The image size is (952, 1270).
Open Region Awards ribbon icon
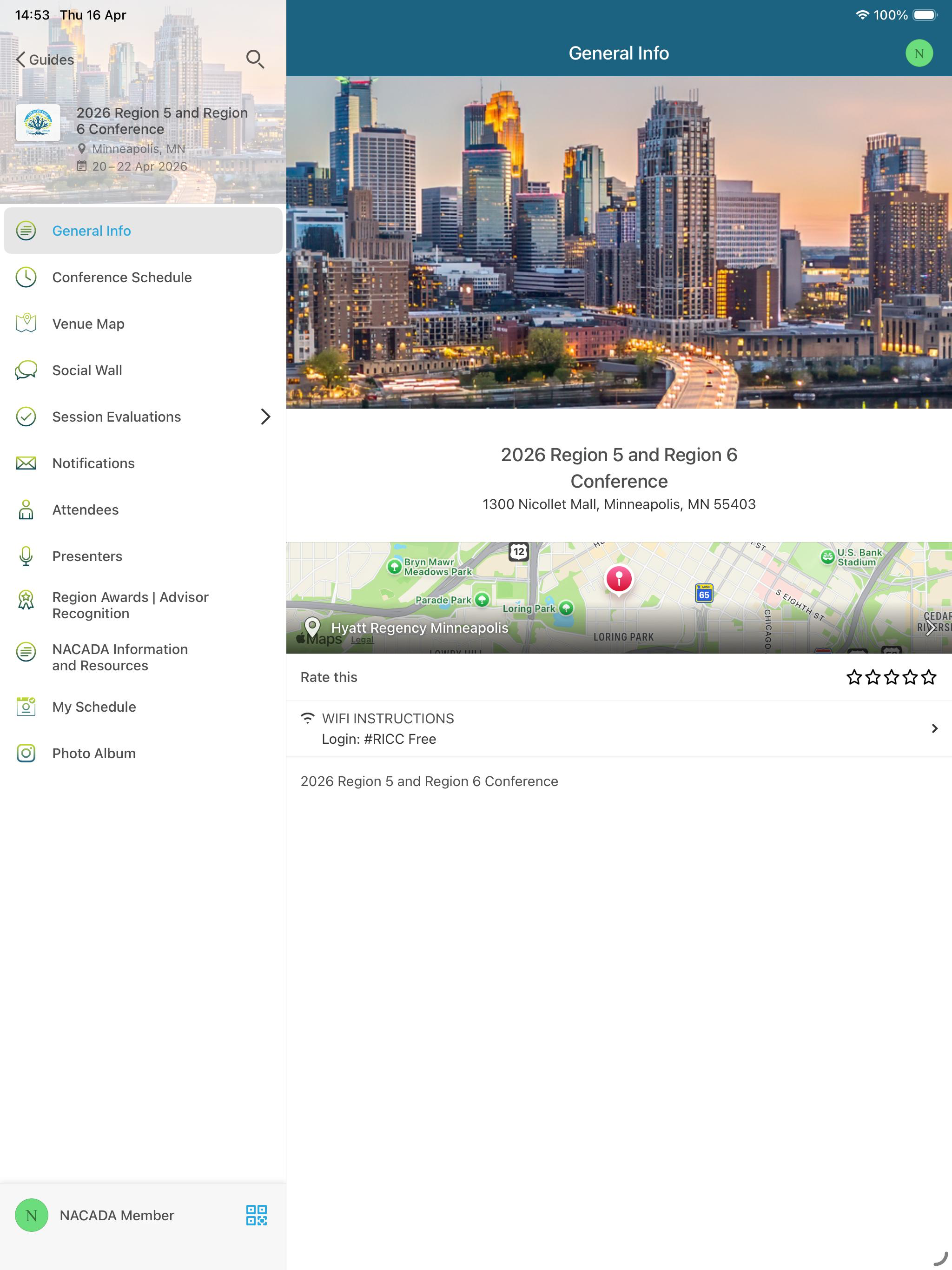pyautogui.click(x=26, y=600)
